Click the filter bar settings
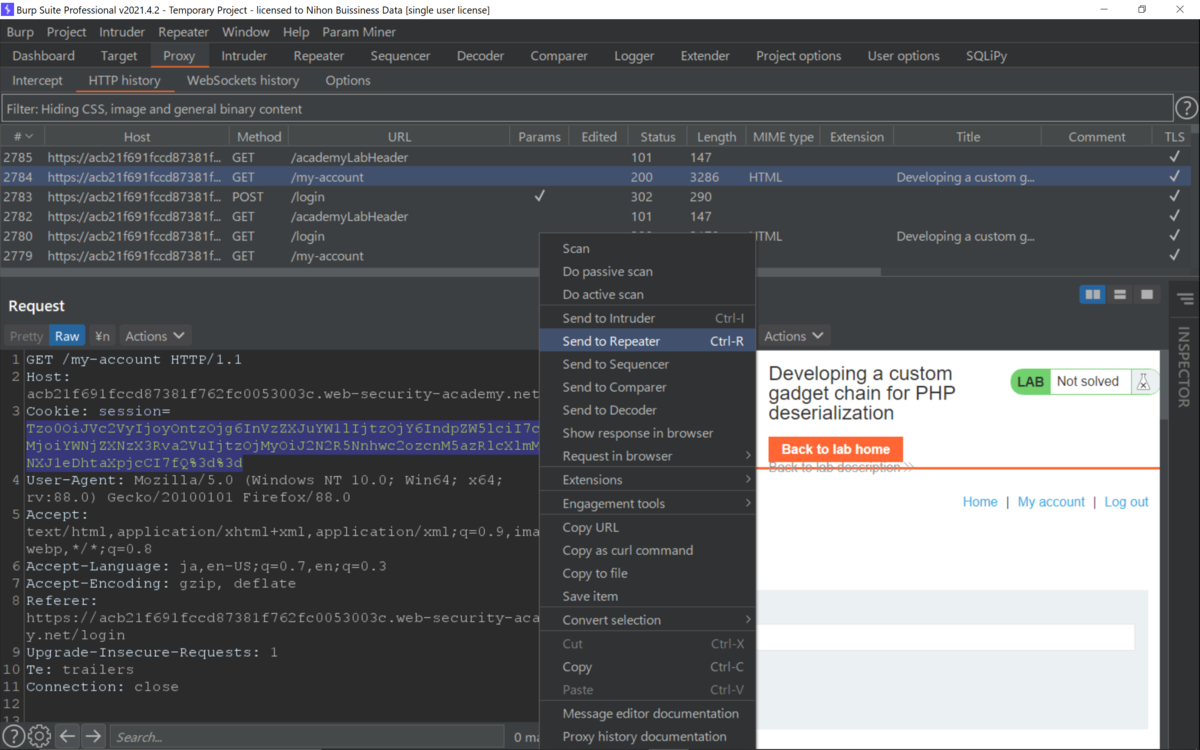The height and width of the screenshot is (750, 1200). point(587,108)
